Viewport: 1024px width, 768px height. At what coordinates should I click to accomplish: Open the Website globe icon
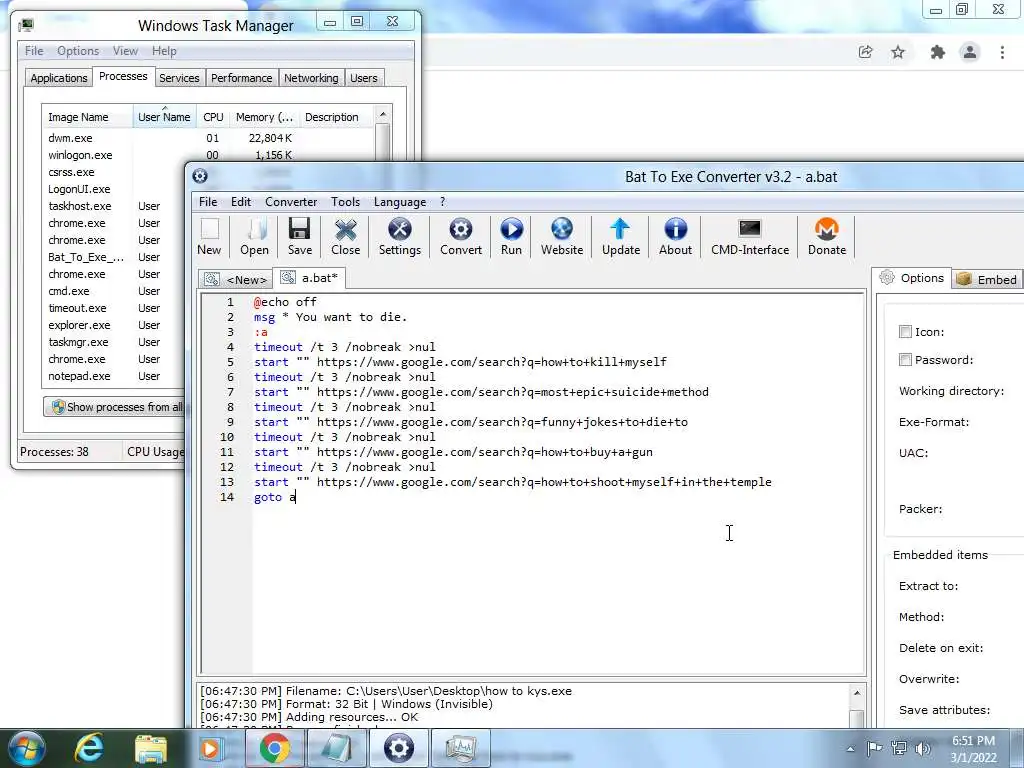coord(562,236)
